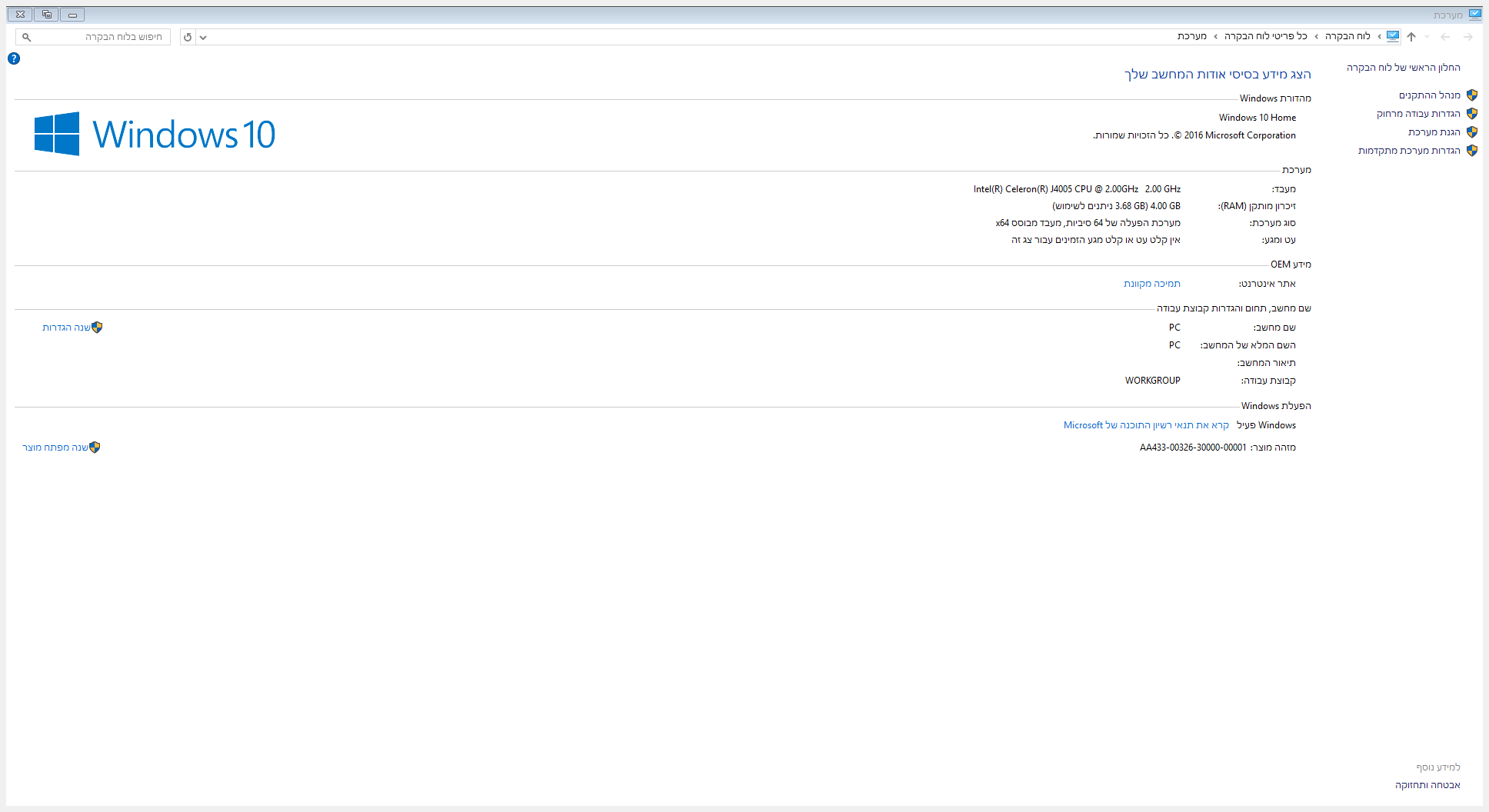The width and height of the screenshot is (1489, 812).
Task: Click the Control Panel icon in the breadcrumb
Action: pyautogui.click(x=1393, y=36)
